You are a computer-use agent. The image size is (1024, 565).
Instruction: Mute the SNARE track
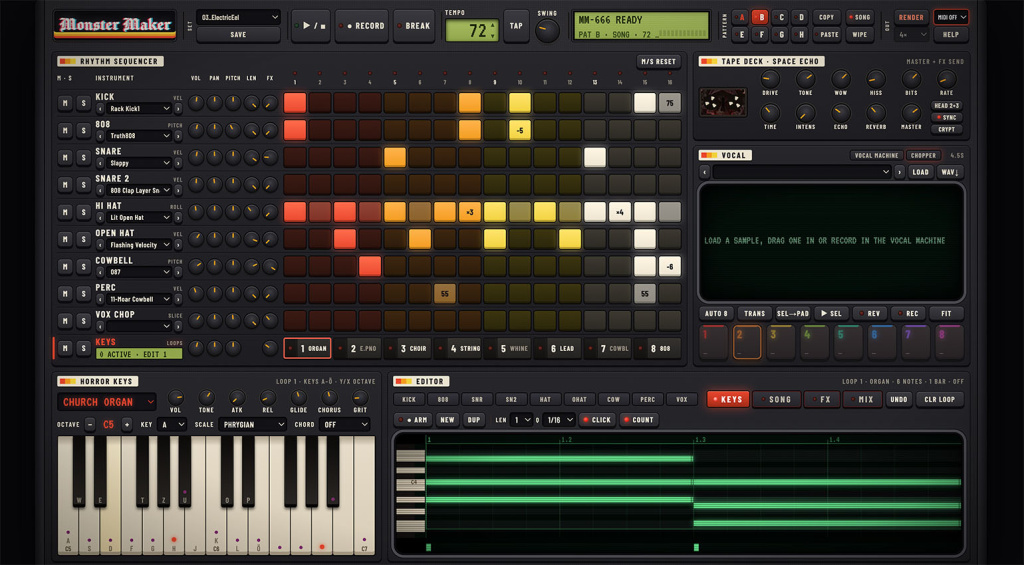[x=65, y=157]
